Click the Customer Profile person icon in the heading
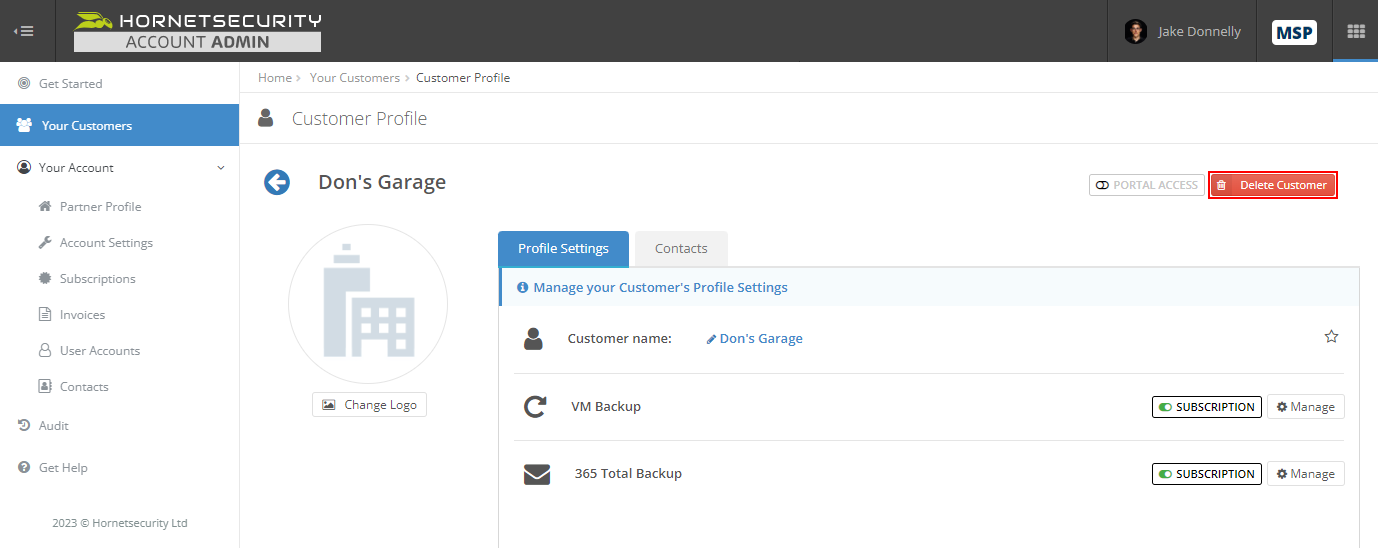The image size is (1378, 548). 266,118
